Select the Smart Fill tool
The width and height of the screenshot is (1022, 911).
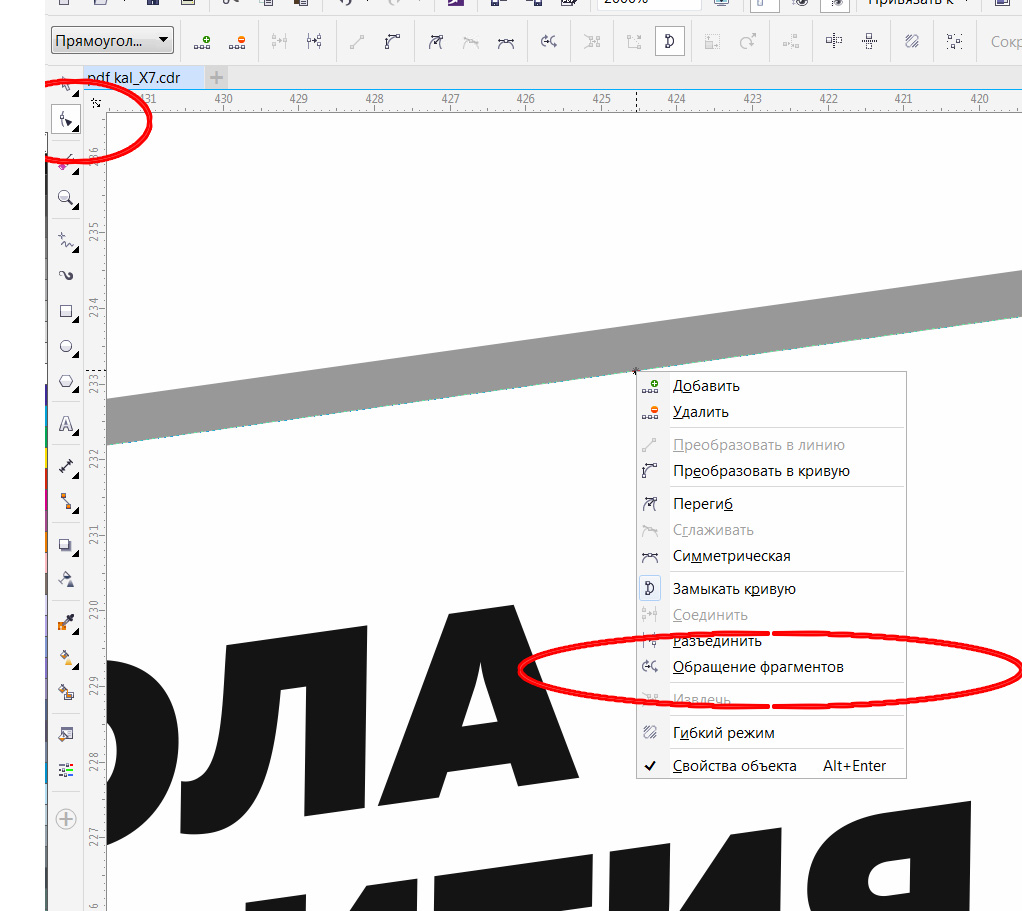66,692
